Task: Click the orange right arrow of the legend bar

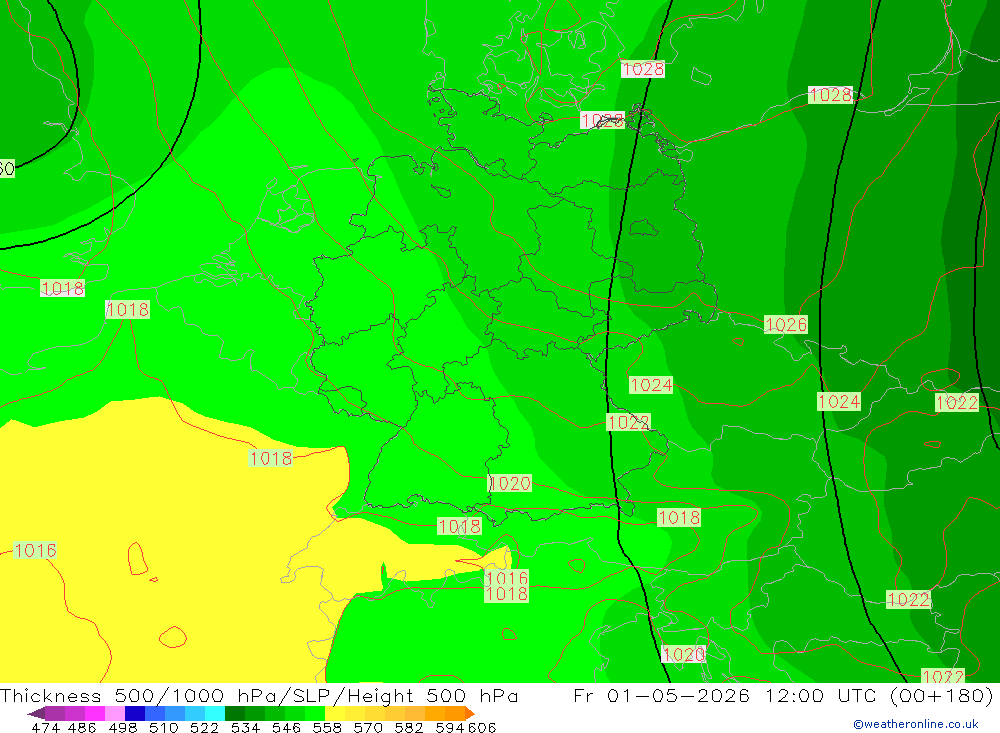Action: point(470,713)
